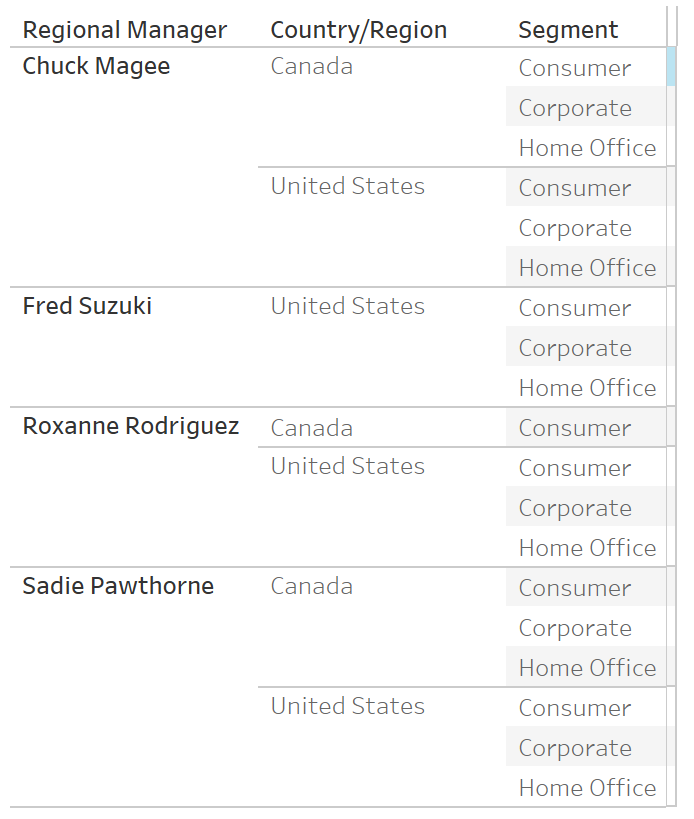Click Canada under Sadie Pawthorne
This screenshot has height=819, width=694.
pyautogui.click(x=312, y=586)
